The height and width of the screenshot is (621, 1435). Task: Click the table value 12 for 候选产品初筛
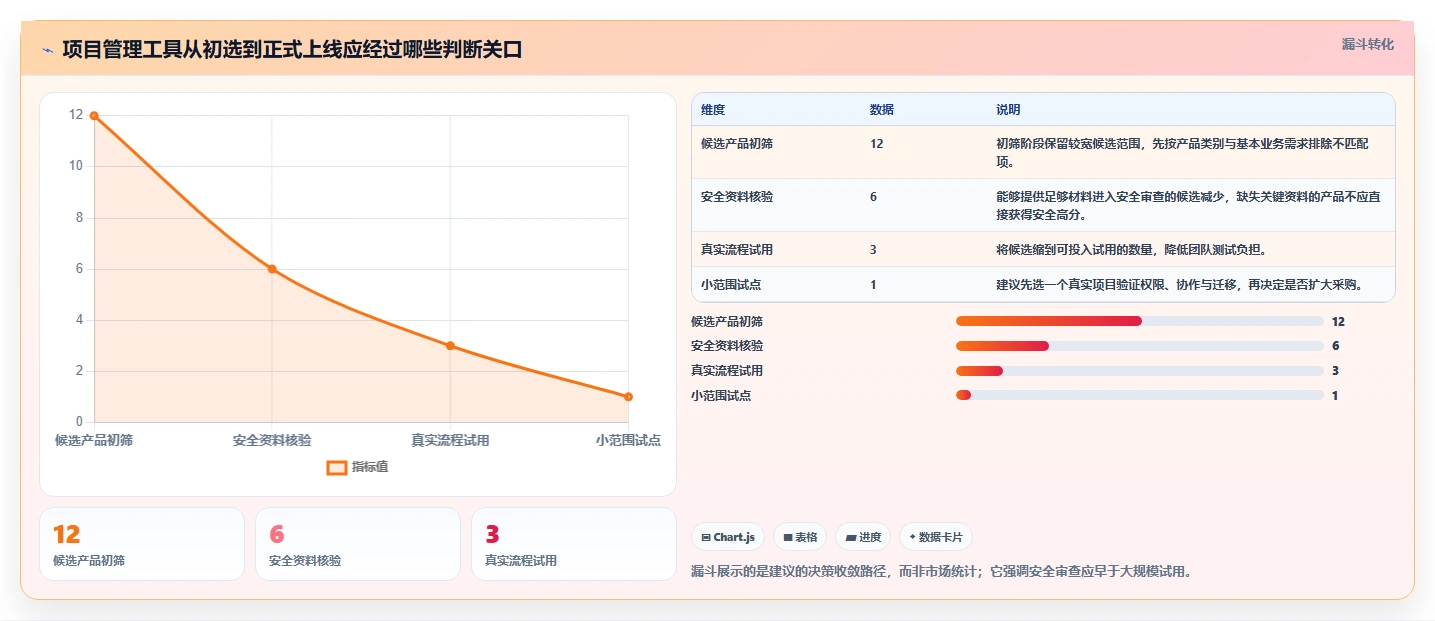(x=877, y=144)
